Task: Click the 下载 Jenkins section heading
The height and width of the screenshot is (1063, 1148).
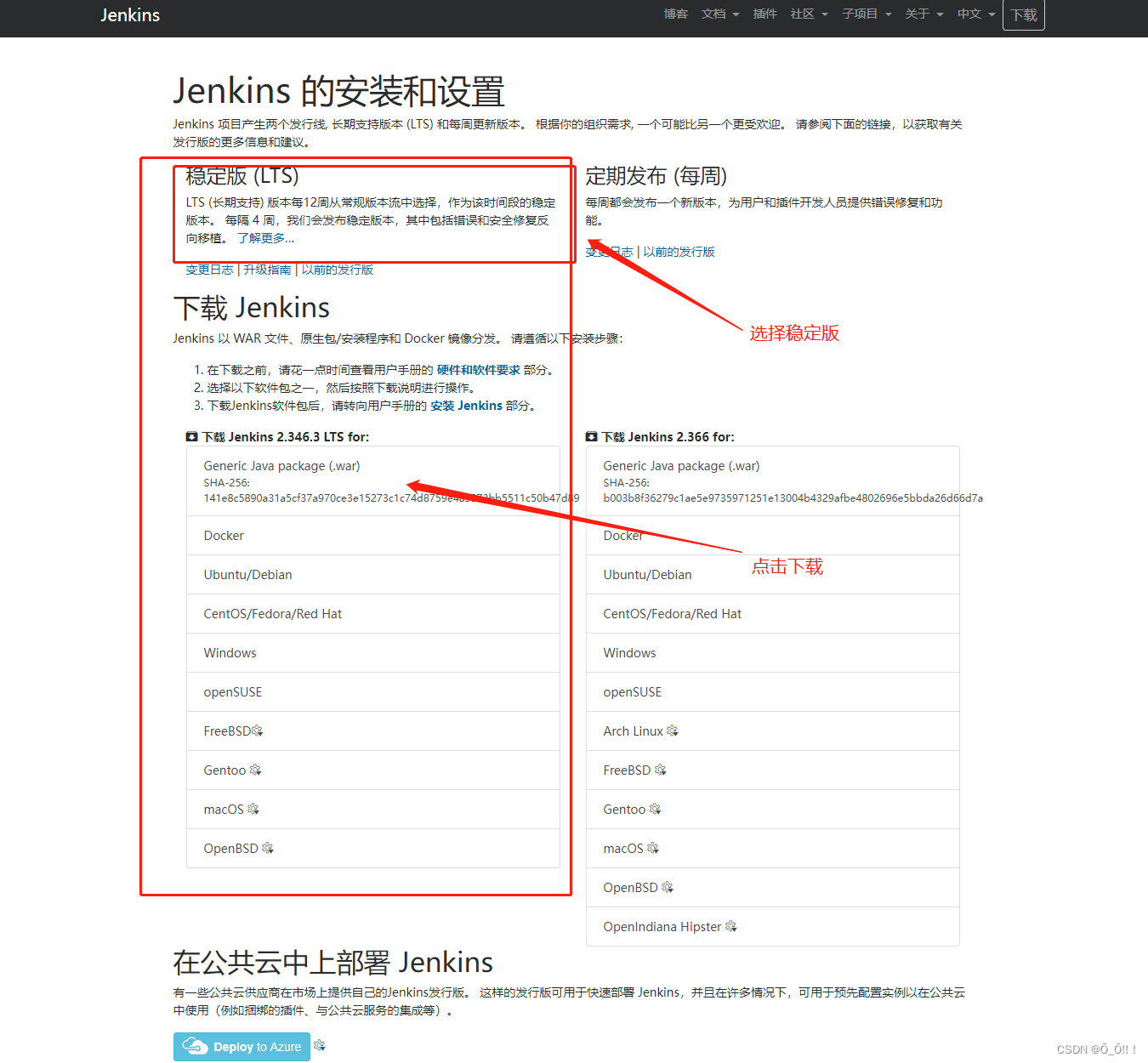Action: click(x=252, y=308)
